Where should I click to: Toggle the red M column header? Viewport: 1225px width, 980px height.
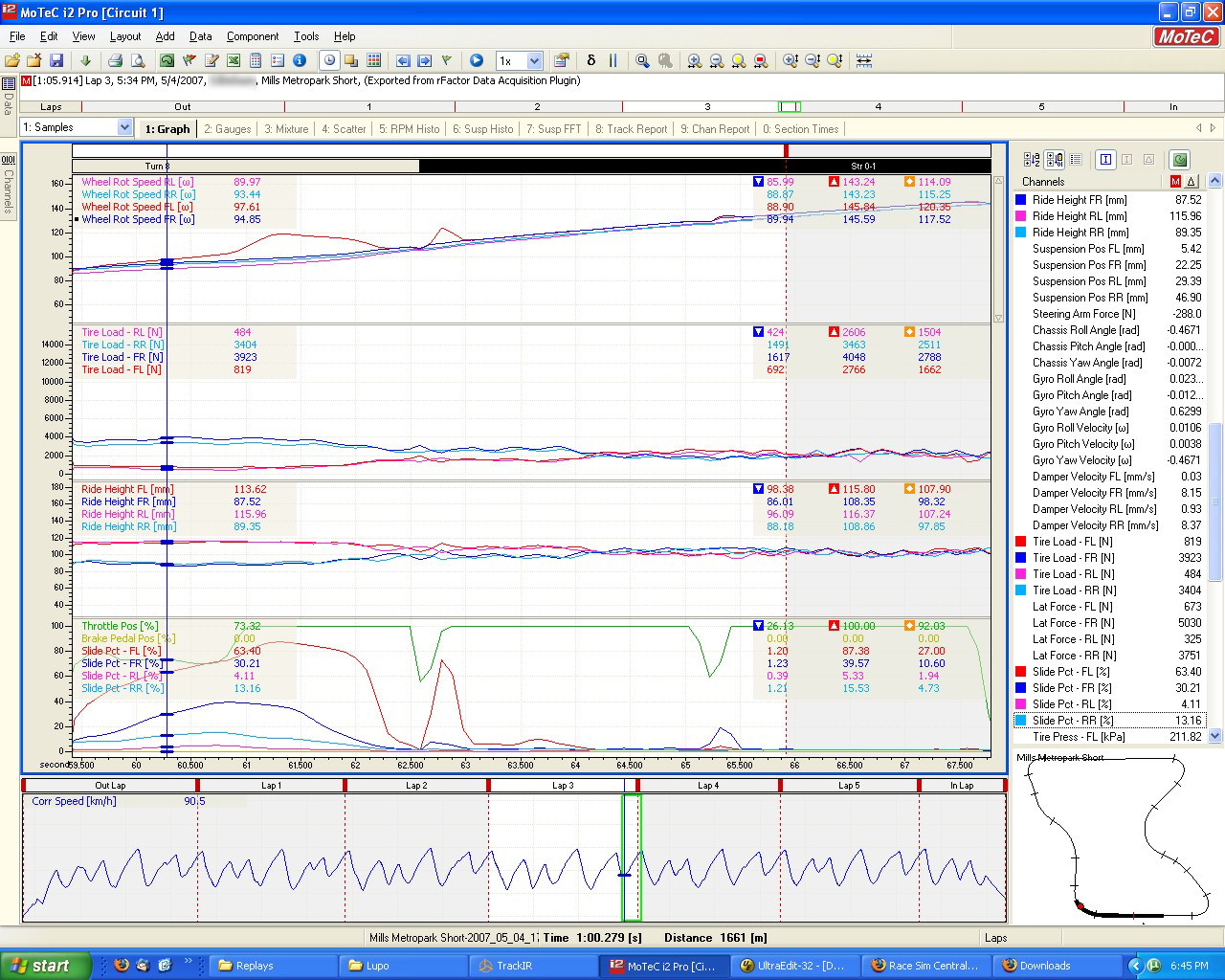pos(1175,181)
